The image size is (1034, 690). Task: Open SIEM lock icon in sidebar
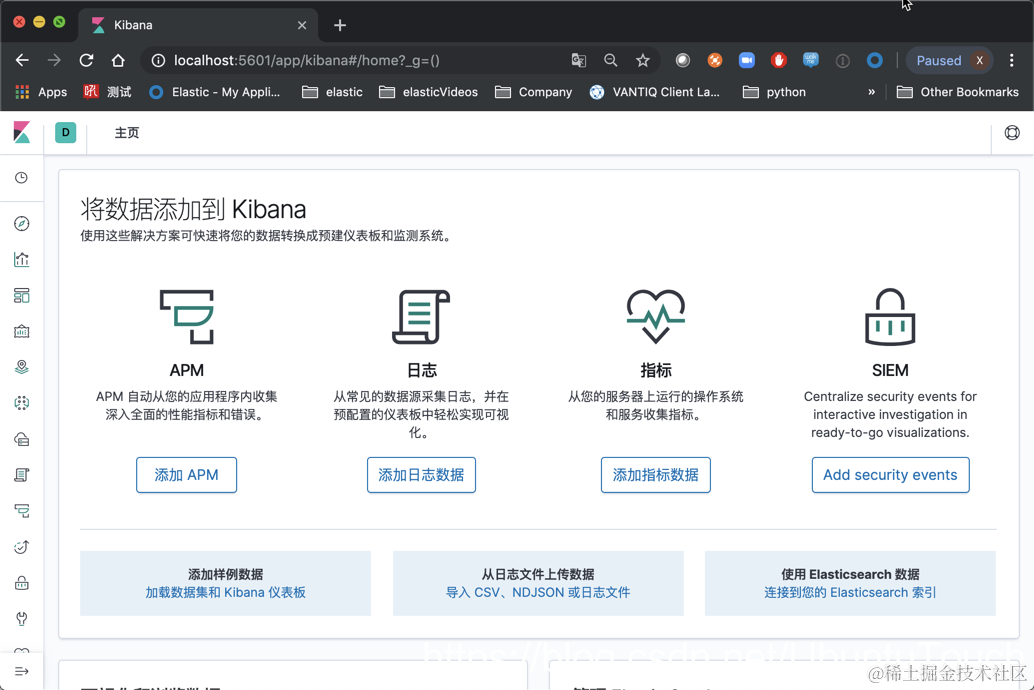(x=22, y=583)
